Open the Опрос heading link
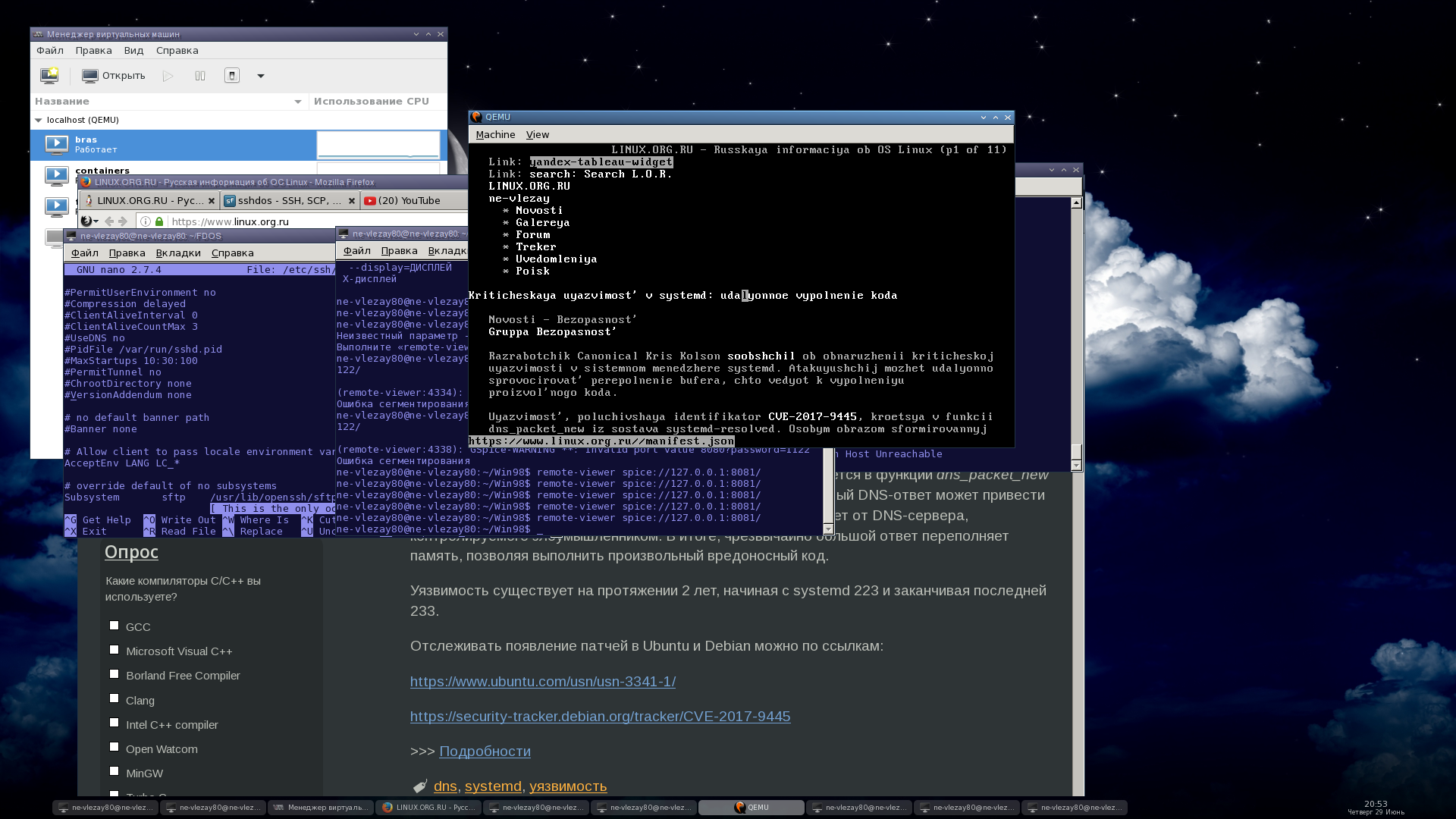The height and width of the screenshot is (819, 1456). [131, 552]
